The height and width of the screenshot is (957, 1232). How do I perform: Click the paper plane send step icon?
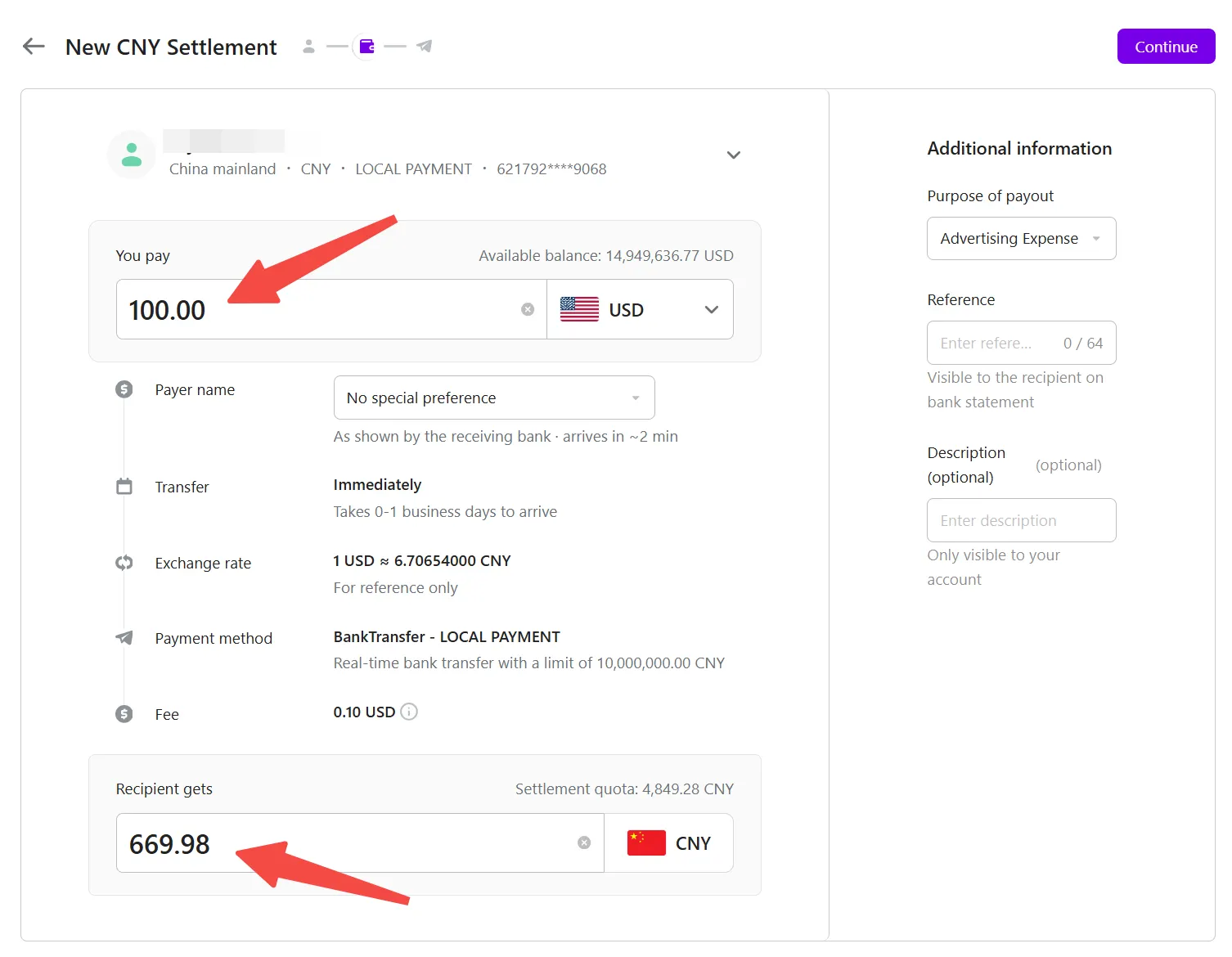coord(424,46)
